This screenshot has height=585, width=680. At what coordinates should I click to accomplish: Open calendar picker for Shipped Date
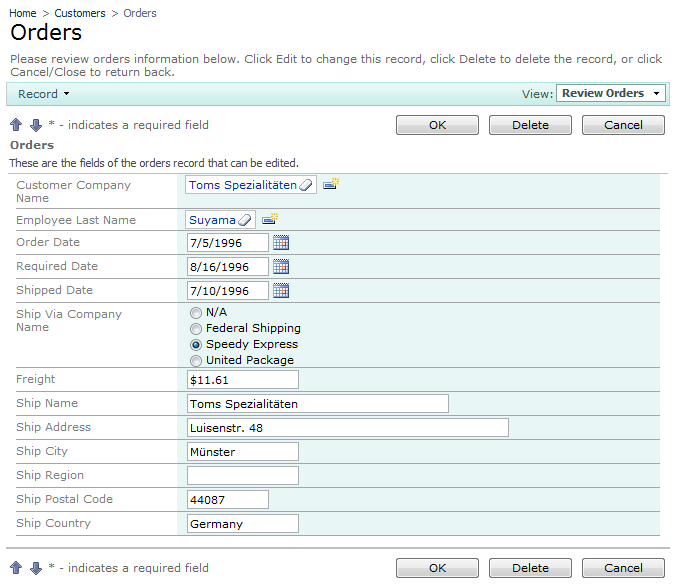tap(281, 290)
